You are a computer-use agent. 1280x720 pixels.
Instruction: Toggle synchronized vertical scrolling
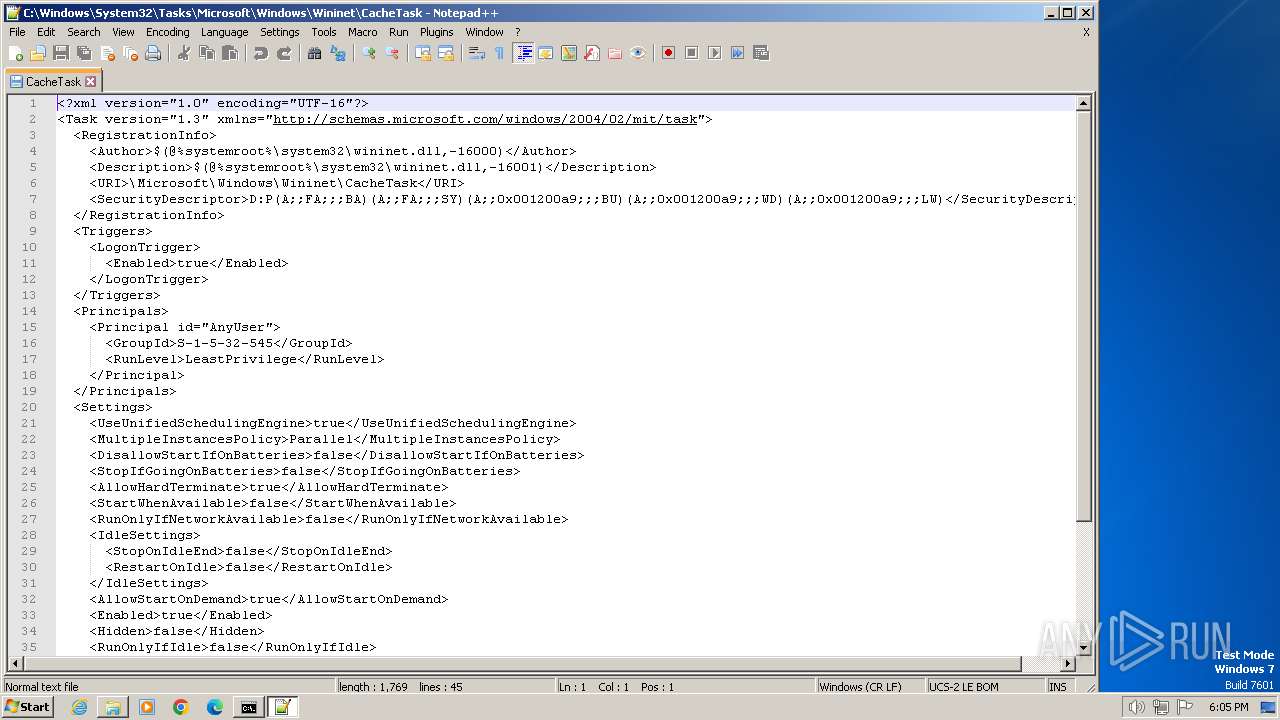(423, 53)
